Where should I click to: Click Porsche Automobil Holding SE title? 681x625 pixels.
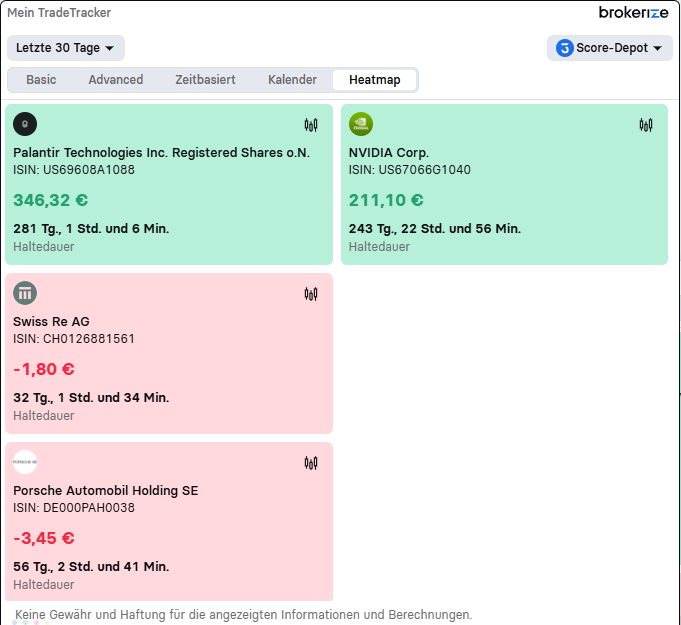tap(105, 491)
